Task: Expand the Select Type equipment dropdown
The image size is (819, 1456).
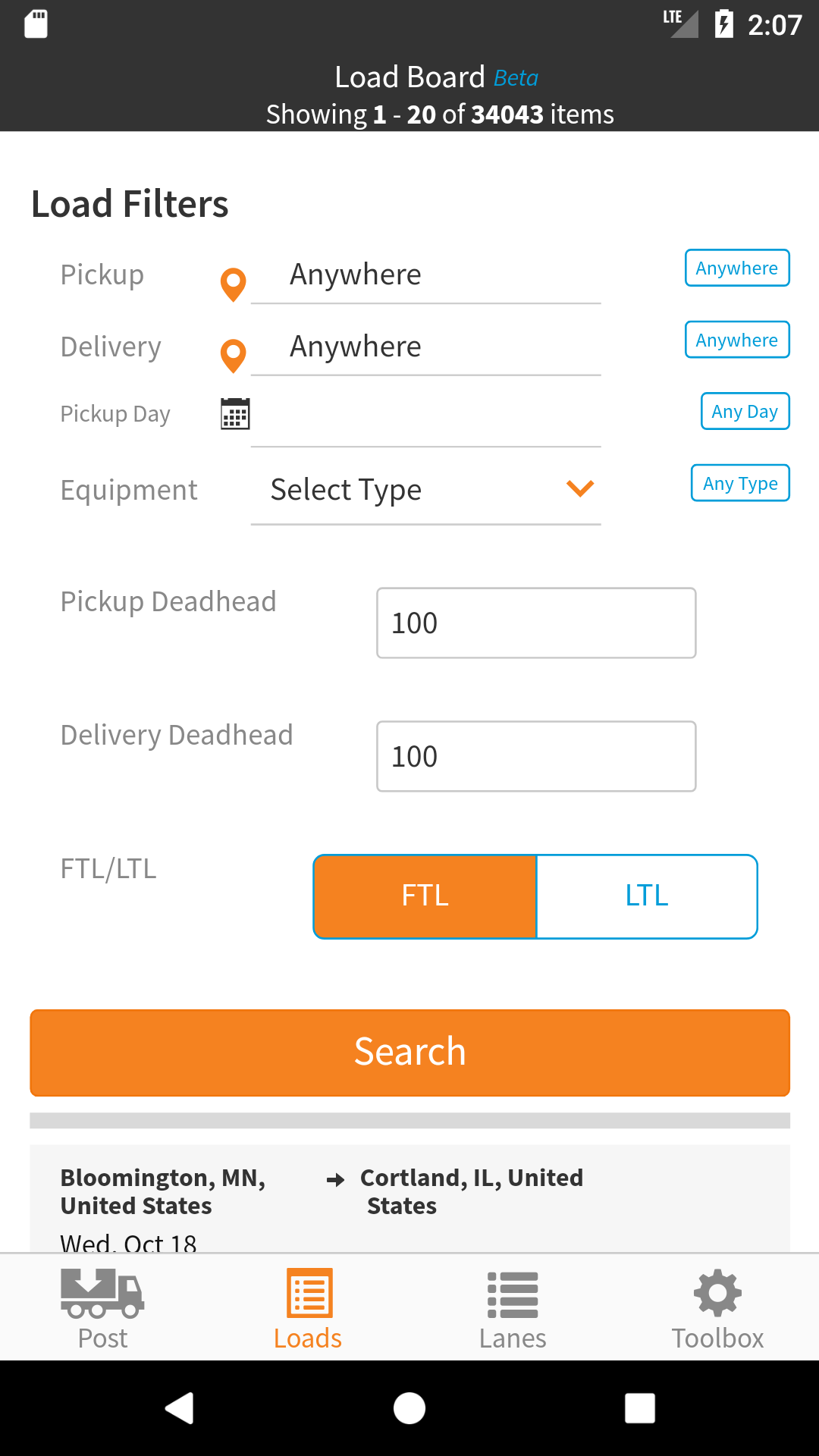Action: pyautogui.click(x=425, y=489)
